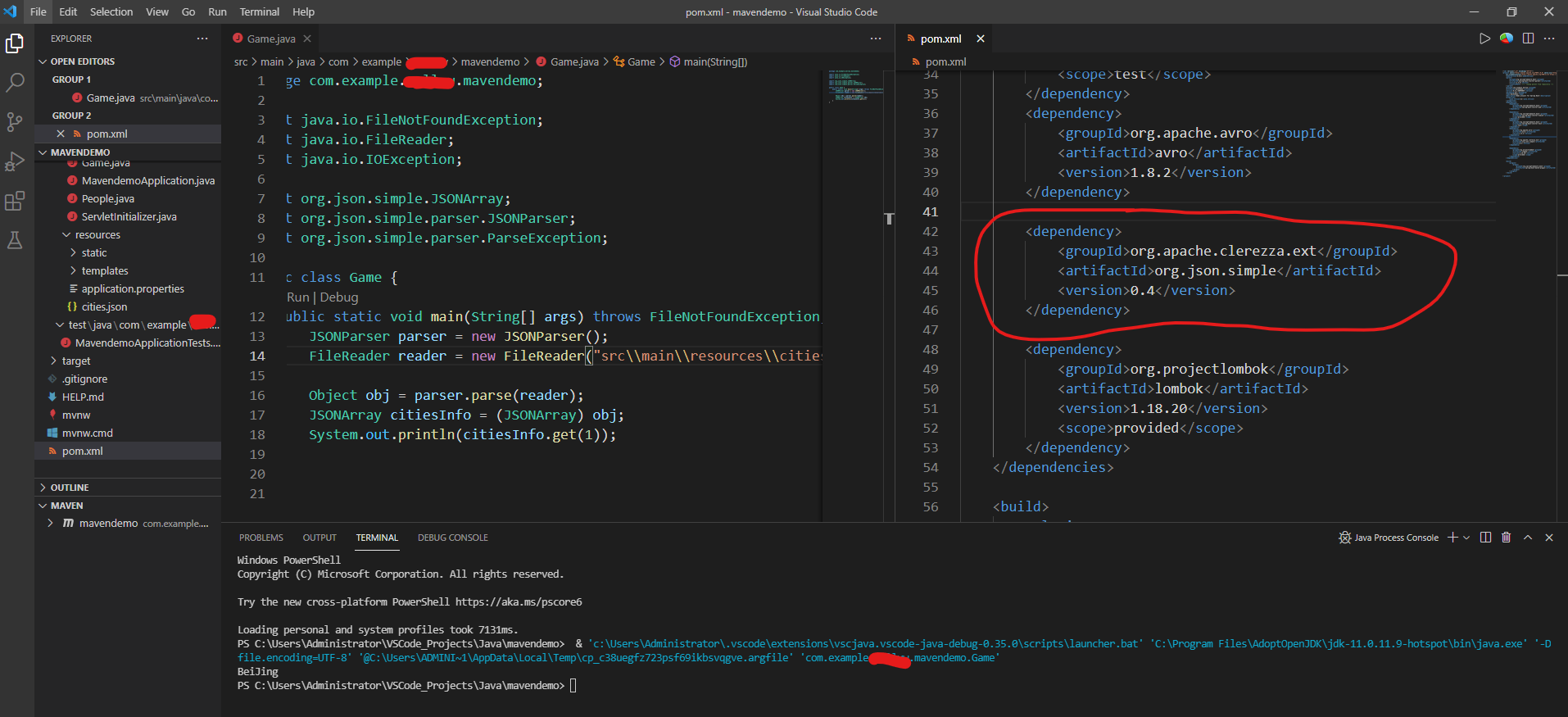This screenshot has height=717, width=1568.
Task: Run the file with the play icon
Action: pos(1484,39)
